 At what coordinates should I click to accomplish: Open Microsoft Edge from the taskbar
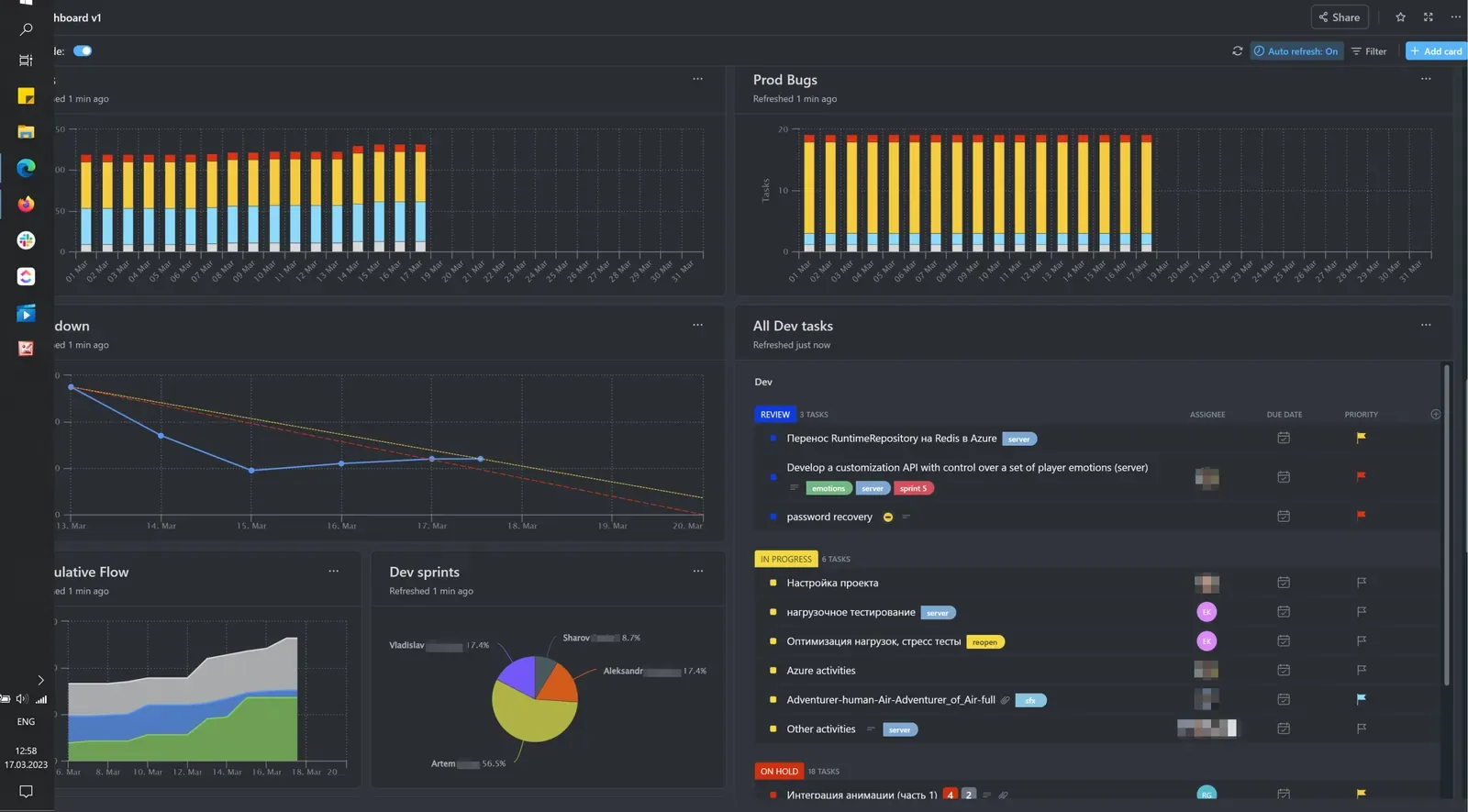coord(26,167)
